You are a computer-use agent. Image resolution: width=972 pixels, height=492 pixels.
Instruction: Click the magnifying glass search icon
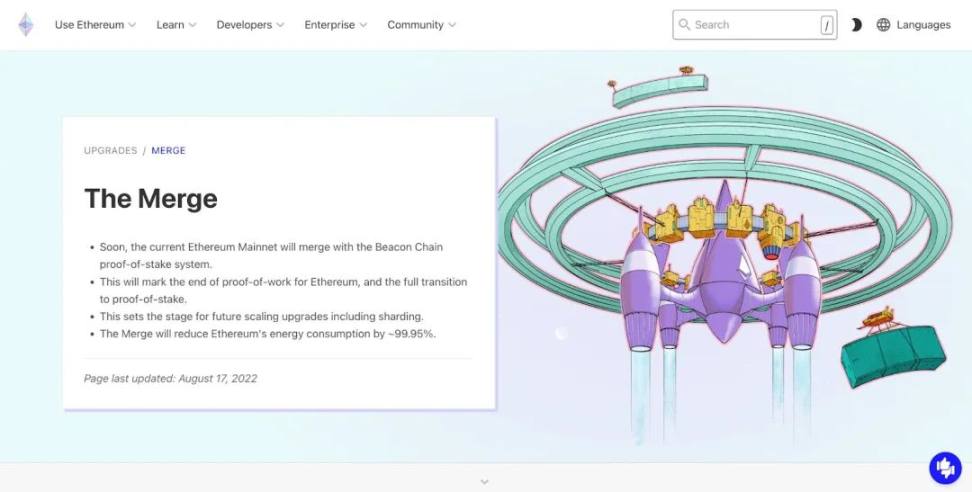tap(685, 25)
